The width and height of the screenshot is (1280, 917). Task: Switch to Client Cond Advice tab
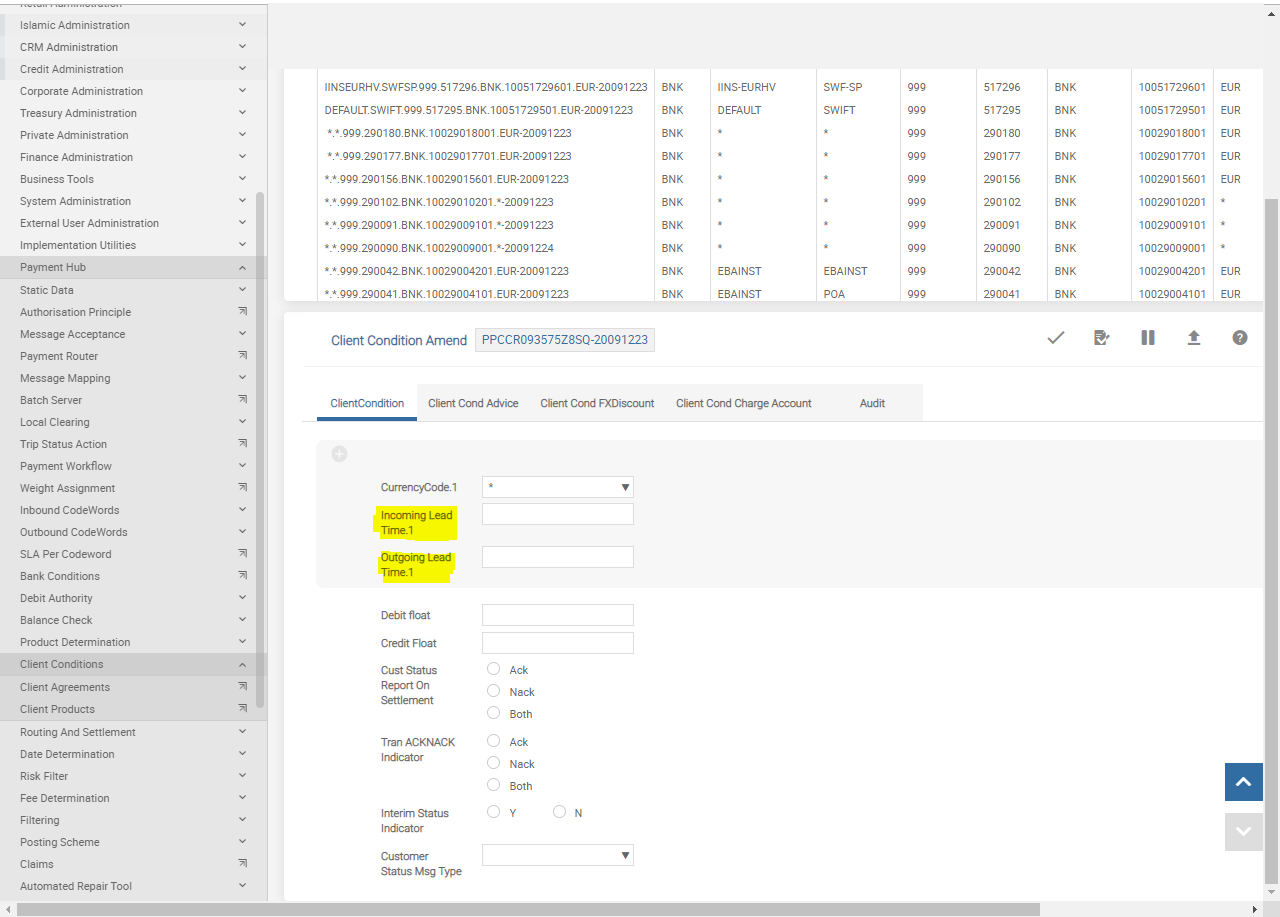tap(473, 403)
